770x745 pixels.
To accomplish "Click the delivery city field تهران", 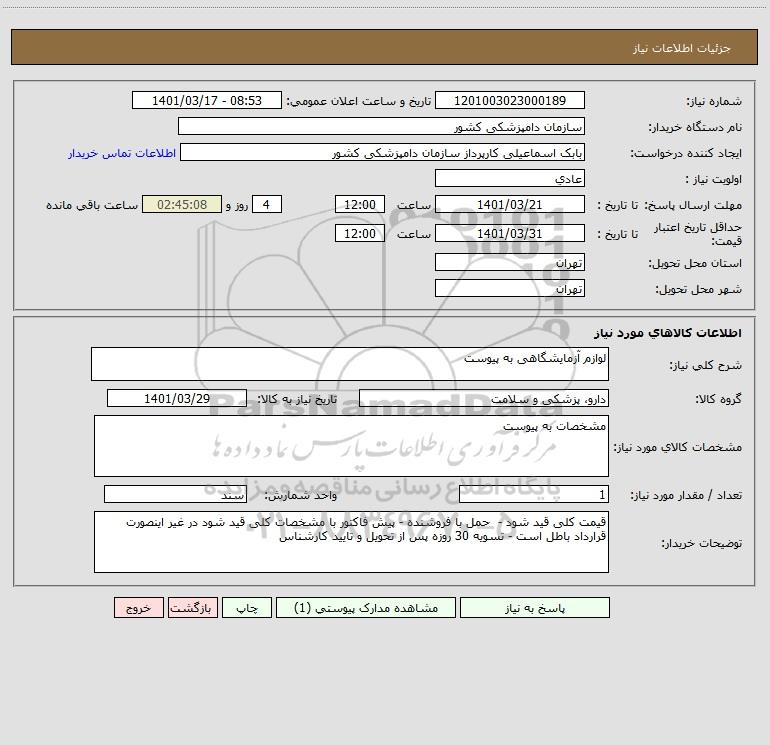I will click(510, 288).
